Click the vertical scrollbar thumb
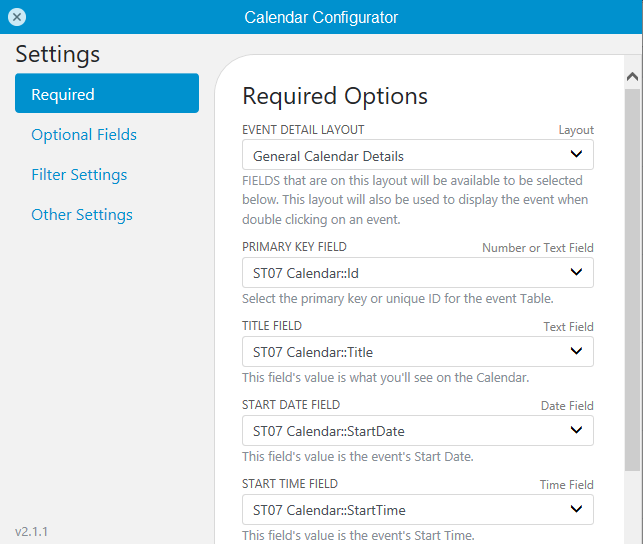The height and width of the screenshot is (544, 643). [632, 280]
